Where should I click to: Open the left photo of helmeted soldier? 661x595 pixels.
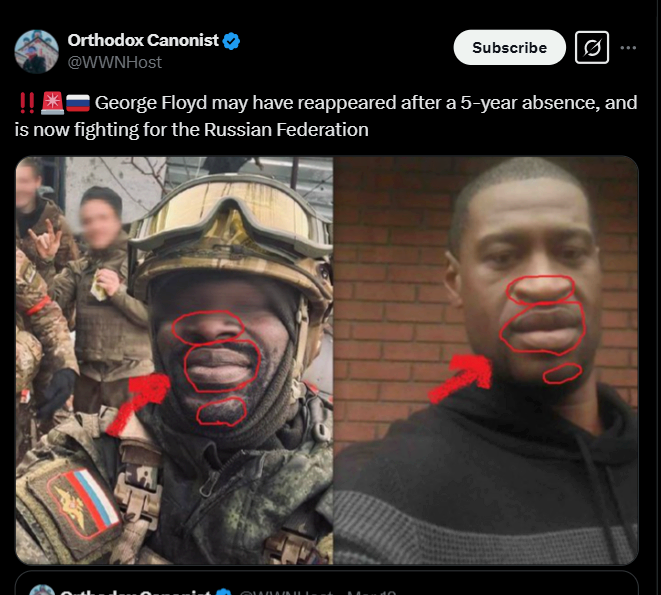point(174,361)
